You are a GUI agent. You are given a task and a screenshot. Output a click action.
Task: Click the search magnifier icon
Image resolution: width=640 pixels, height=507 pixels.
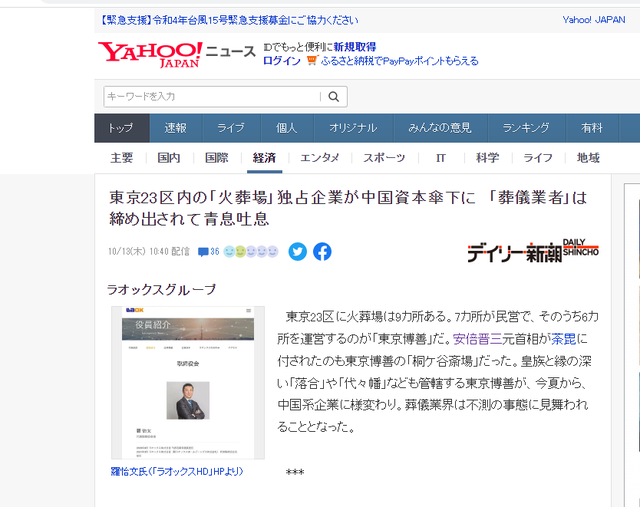pos(333,97)
